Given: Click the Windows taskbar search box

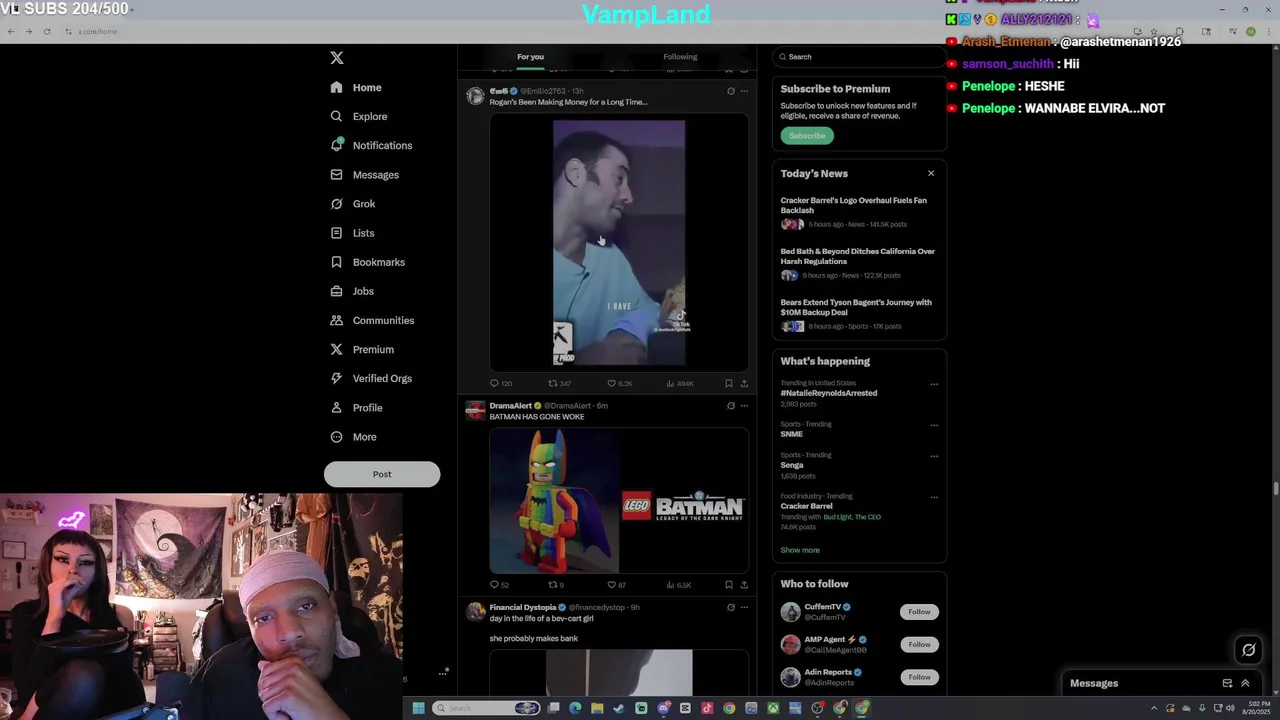Looking at the screenshot, I should (x=487, y=708).
